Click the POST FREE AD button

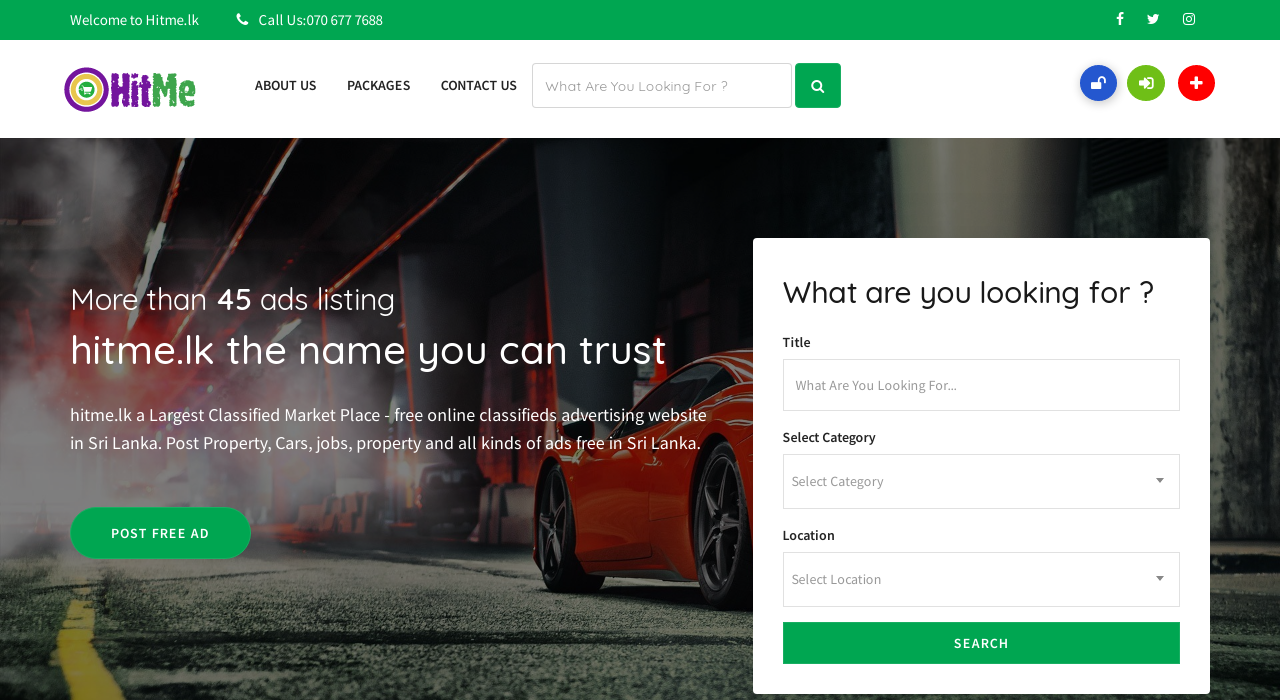(160, 533)
